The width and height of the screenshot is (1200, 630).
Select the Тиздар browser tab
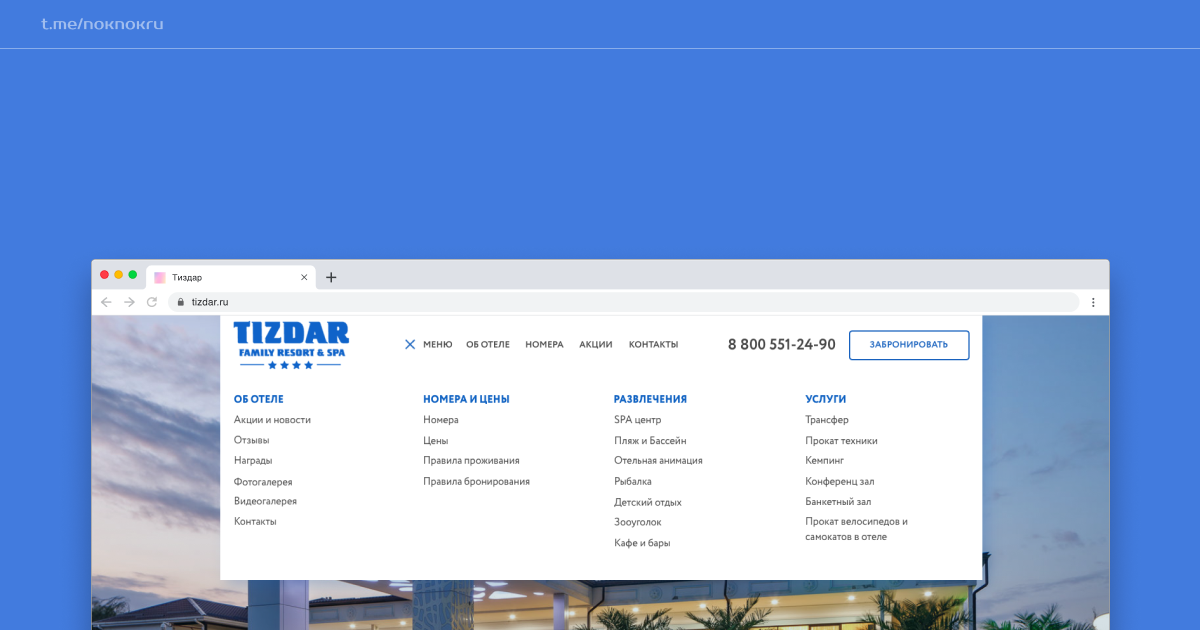230,277
